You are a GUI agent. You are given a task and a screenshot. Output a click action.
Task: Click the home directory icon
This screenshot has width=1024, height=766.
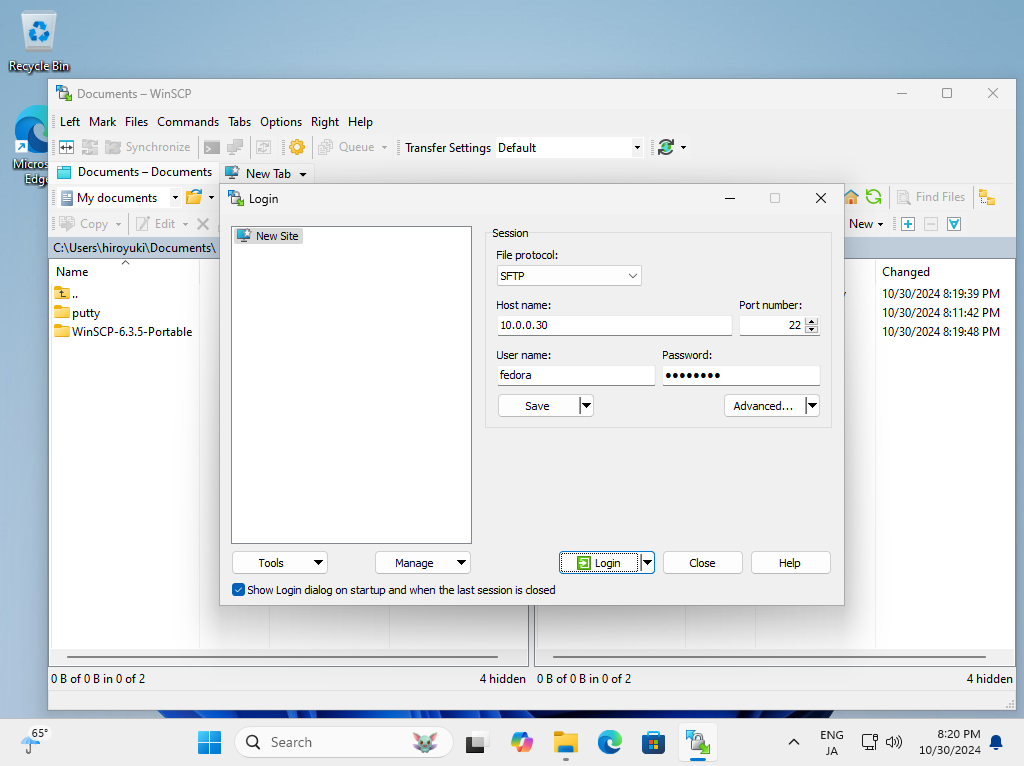pyautogui.click(x=852, y=197)
